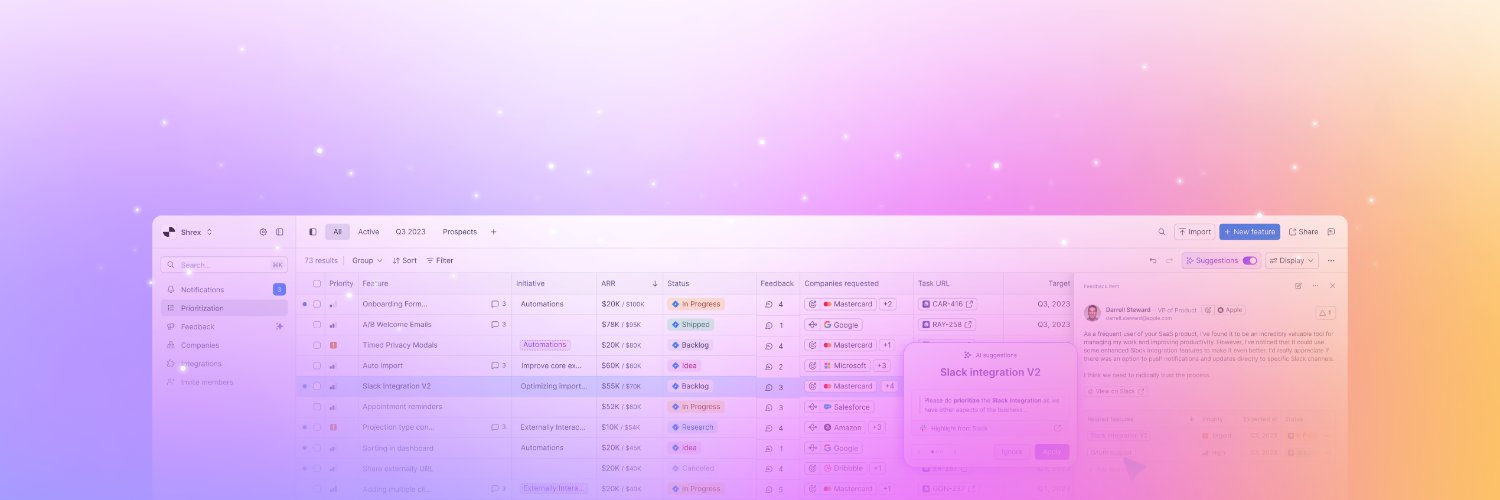1500x500 pixels.
Task: Open Prioritization in the sidebar
Action: click(224, 308)
